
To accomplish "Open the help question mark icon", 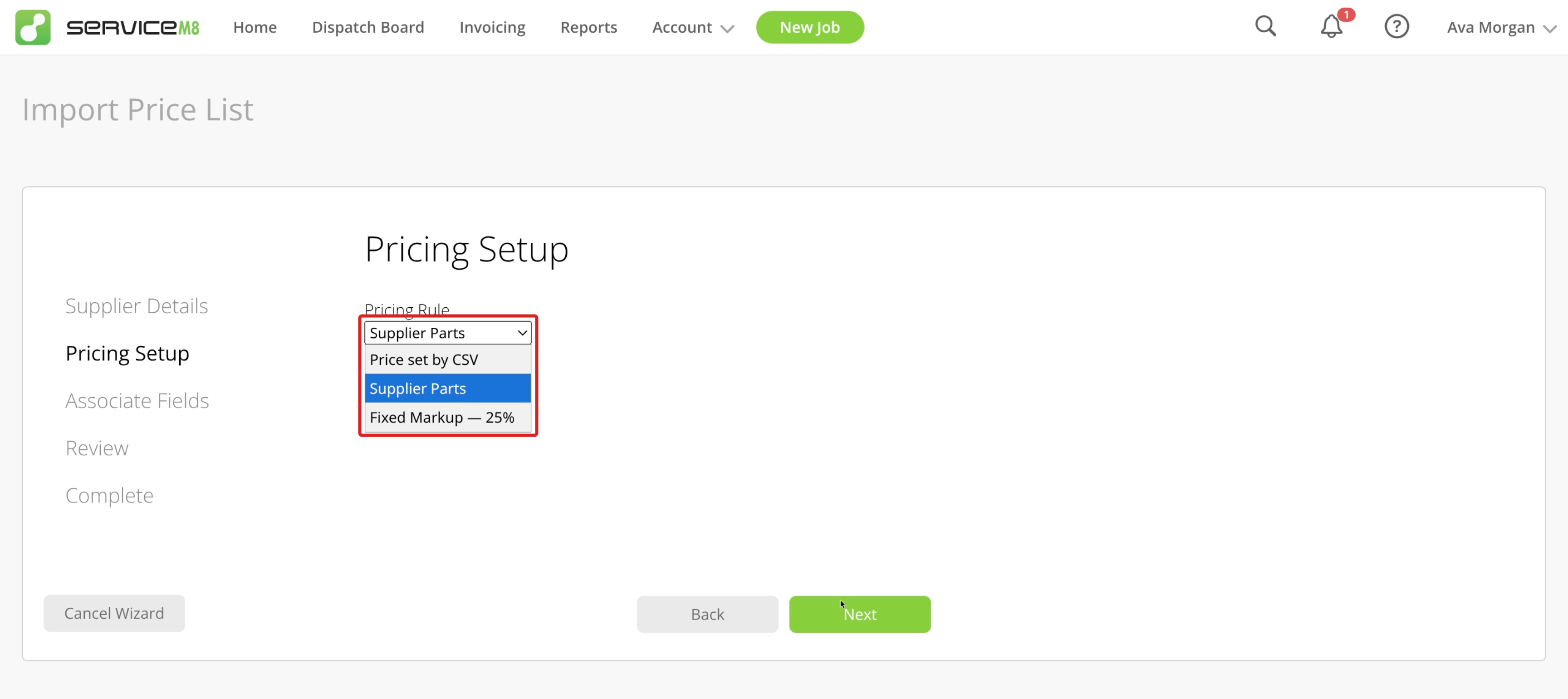I will click(1396, 27).
